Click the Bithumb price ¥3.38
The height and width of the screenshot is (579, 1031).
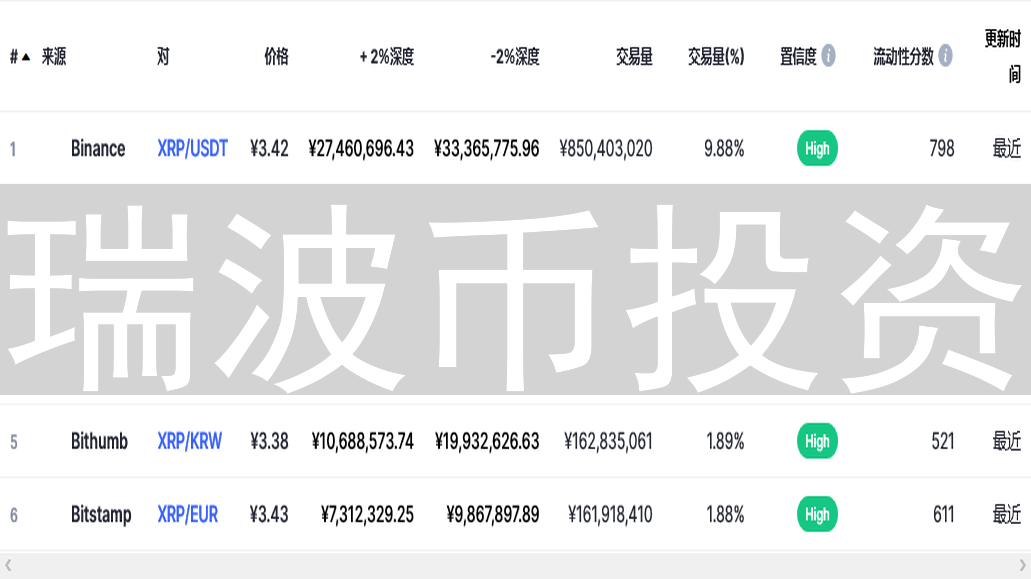coord(270,441)
